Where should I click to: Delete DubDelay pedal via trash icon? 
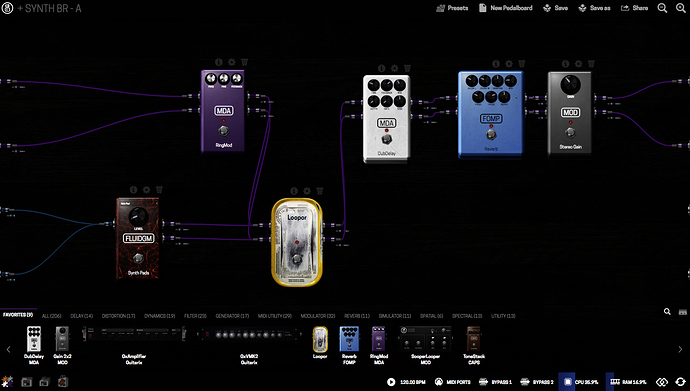407,68
